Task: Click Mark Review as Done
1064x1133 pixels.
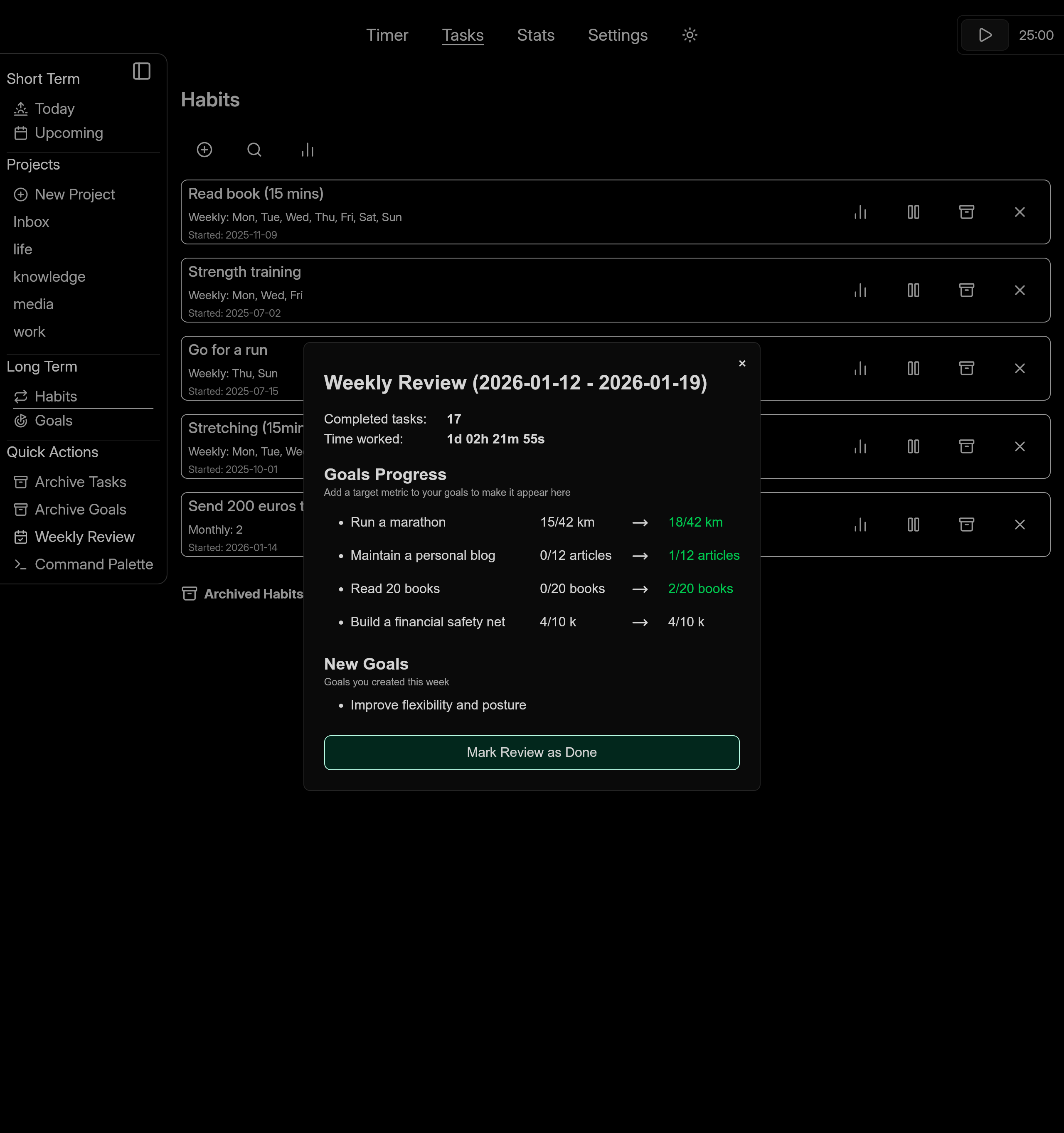Action: [531, 752]
